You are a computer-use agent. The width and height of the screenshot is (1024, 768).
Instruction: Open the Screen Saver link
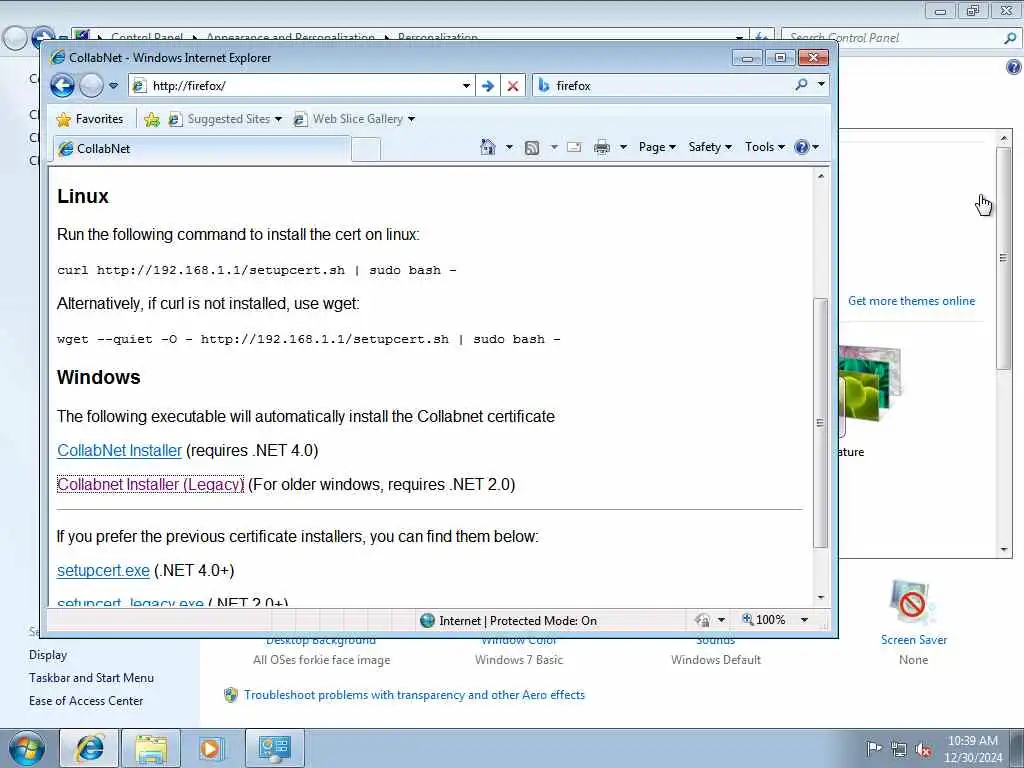914,640
